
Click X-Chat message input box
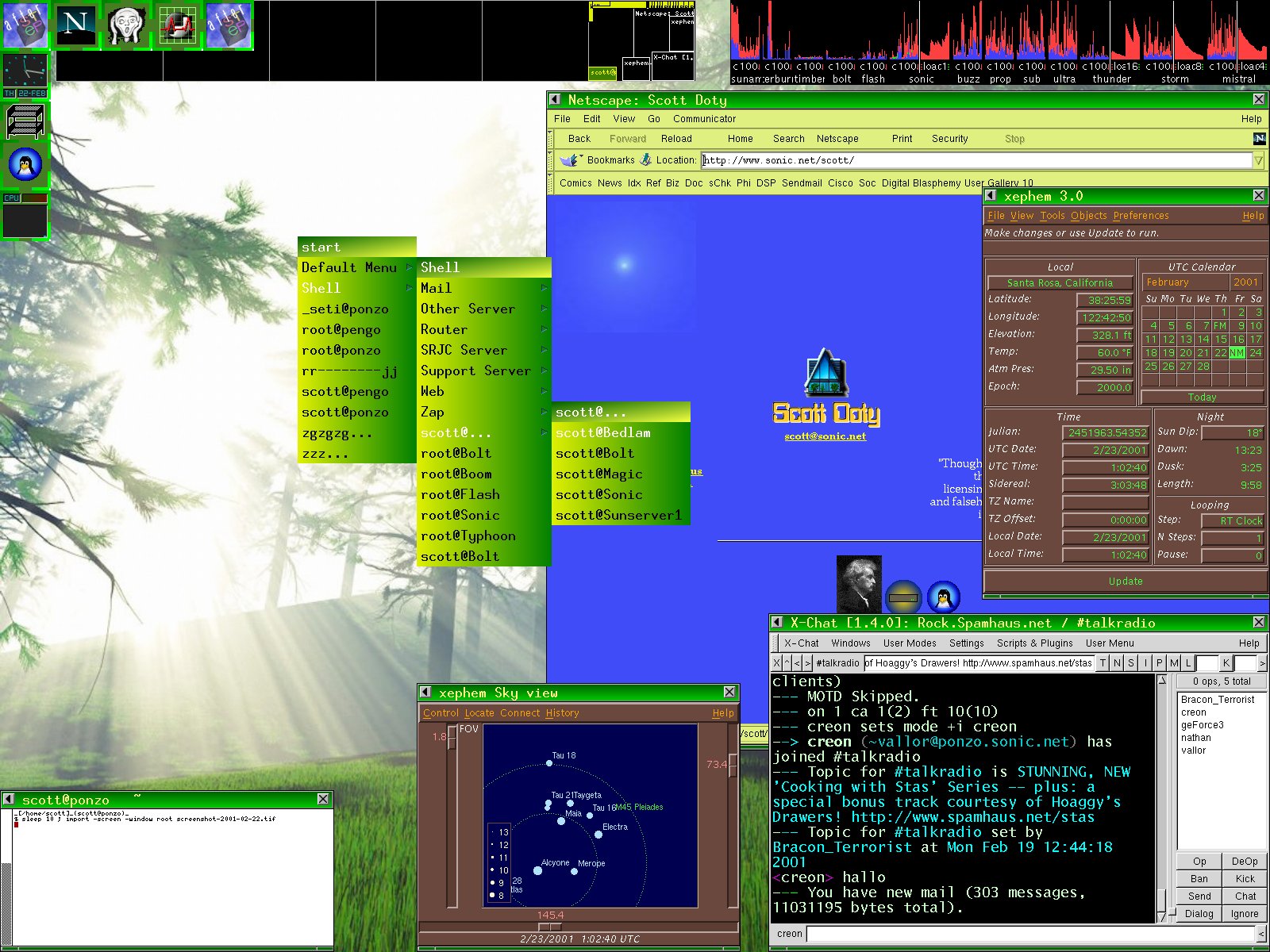point(1031,934)
